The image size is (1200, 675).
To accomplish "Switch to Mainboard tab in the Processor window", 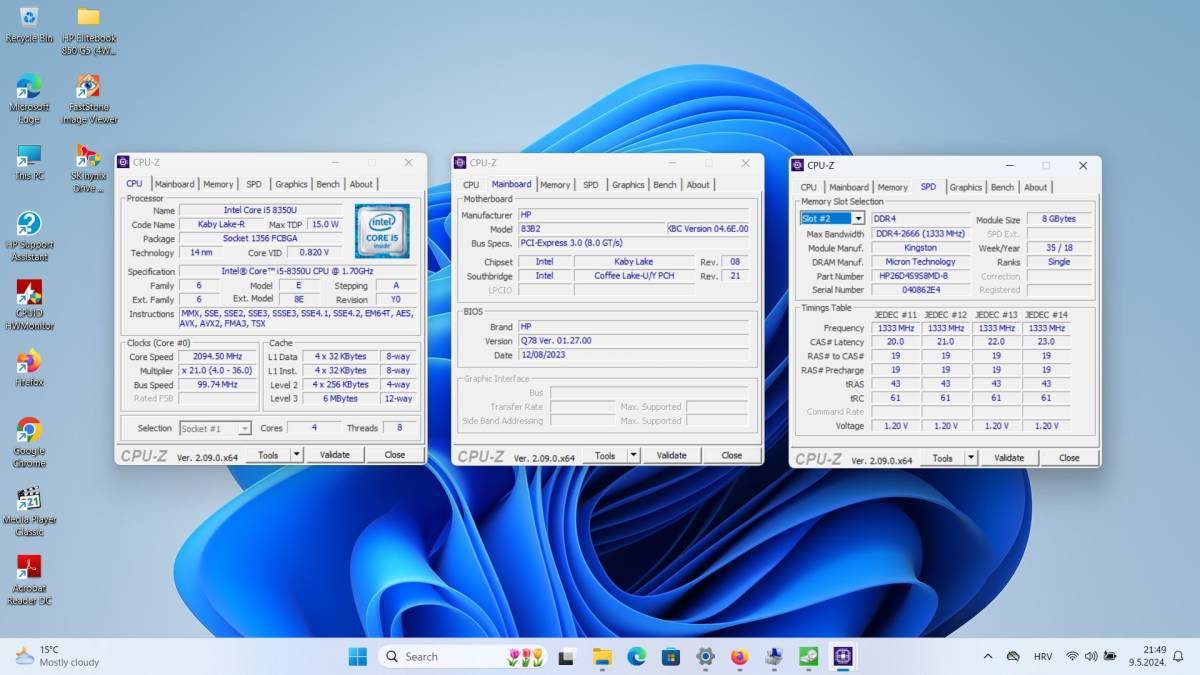I will [x=174, y=184].
